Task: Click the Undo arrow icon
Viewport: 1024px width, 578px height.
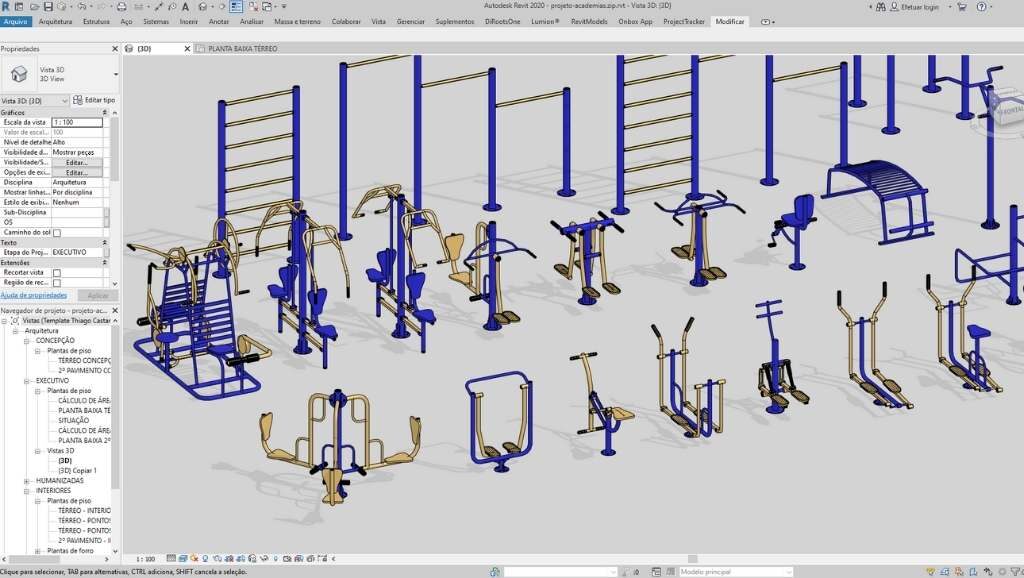Action: (x=82, y=7)
